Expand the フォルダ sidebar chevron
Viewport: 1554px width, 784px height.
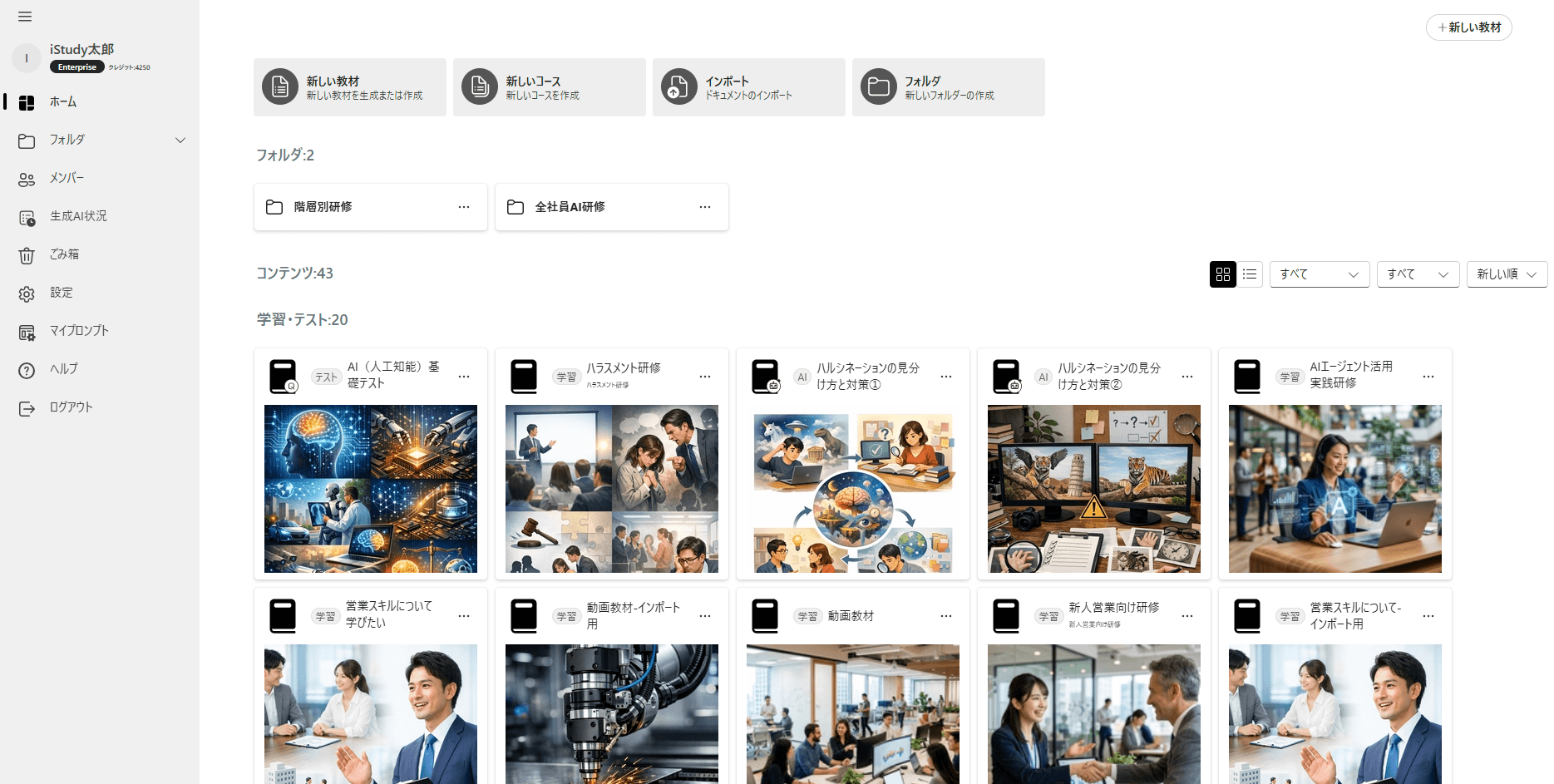(180, 141)
